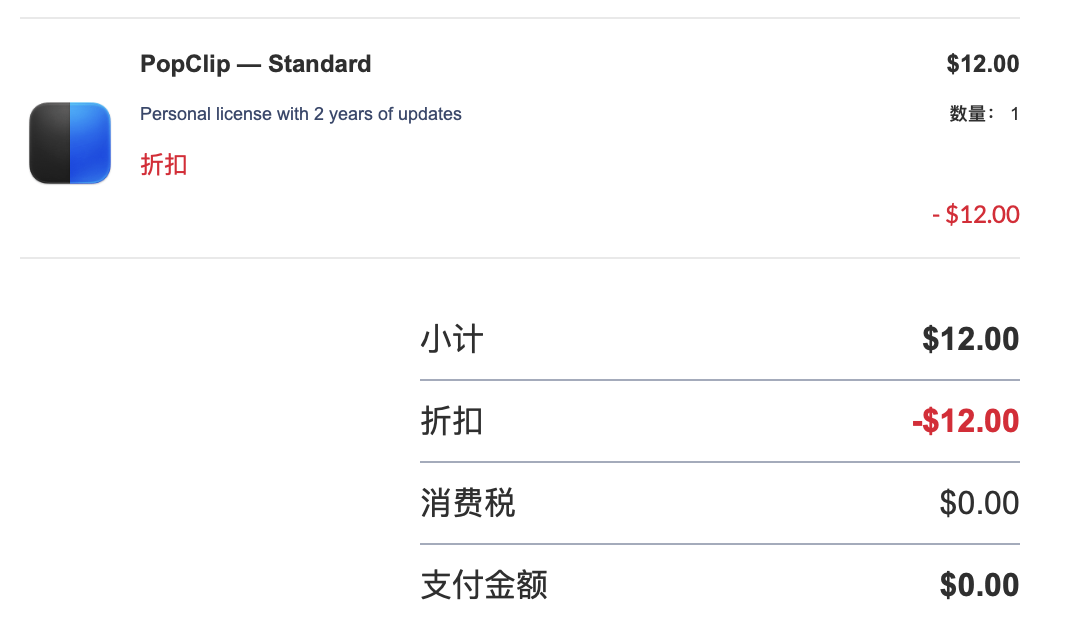The image size is (1068, 642).
Task: Click the quantity value 1
Action: tap(1015, 114)
